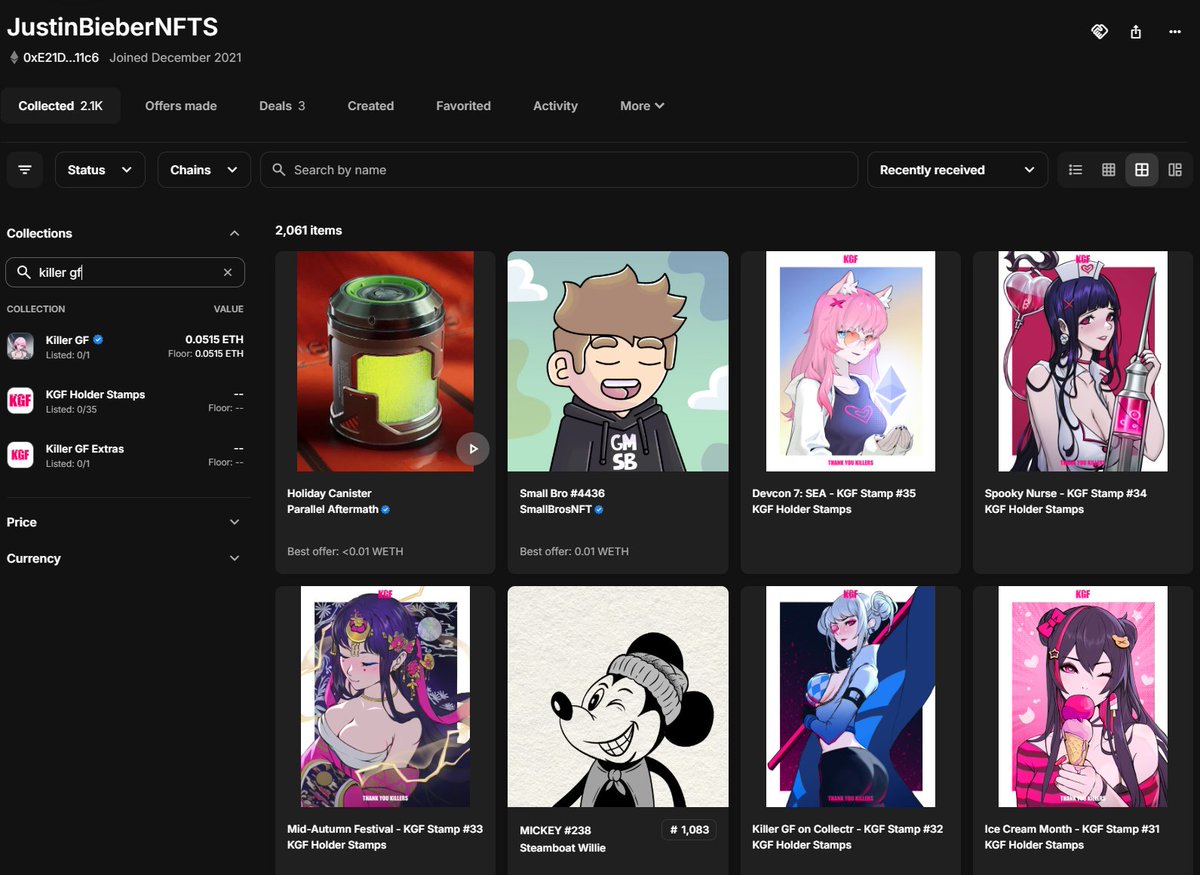The height and width of the screenshot is (875, 1200).
Task: Click the share profile icon
Action: (x=1136, y=32)
